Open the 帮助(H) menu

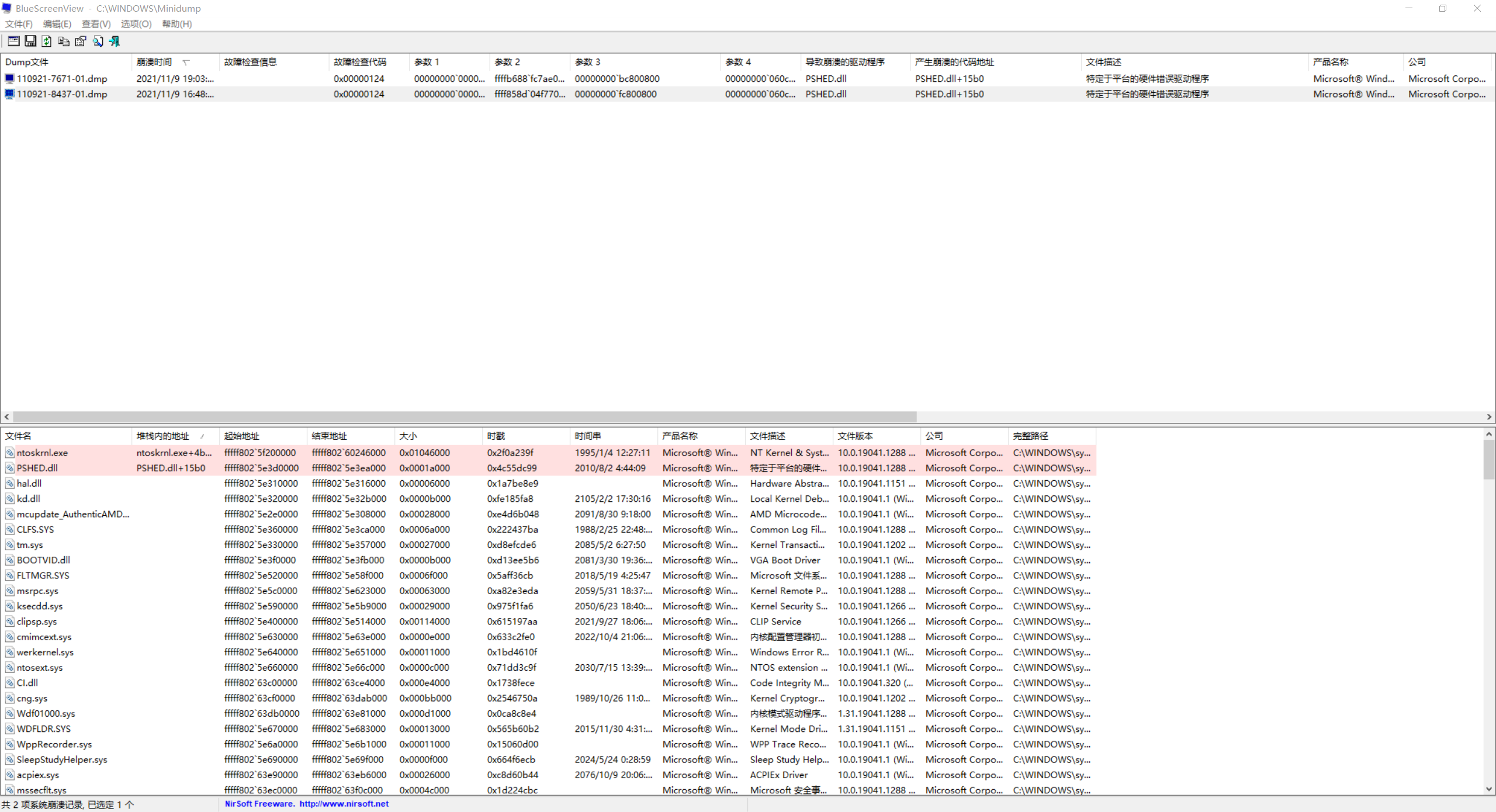(176, 24)
